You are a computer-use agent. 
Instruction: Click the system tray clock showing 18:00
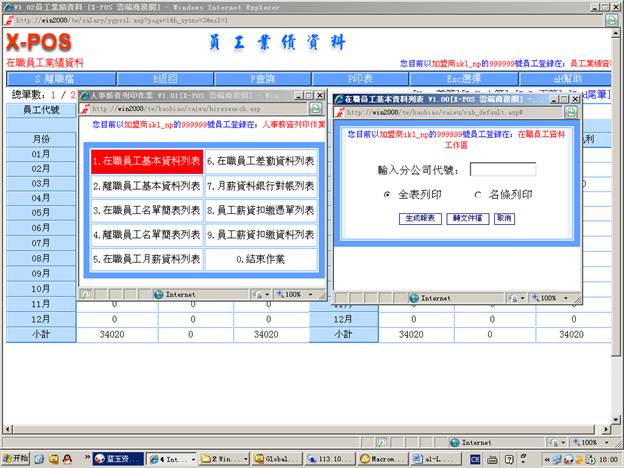pyautogui.click(x=607, y=458)
